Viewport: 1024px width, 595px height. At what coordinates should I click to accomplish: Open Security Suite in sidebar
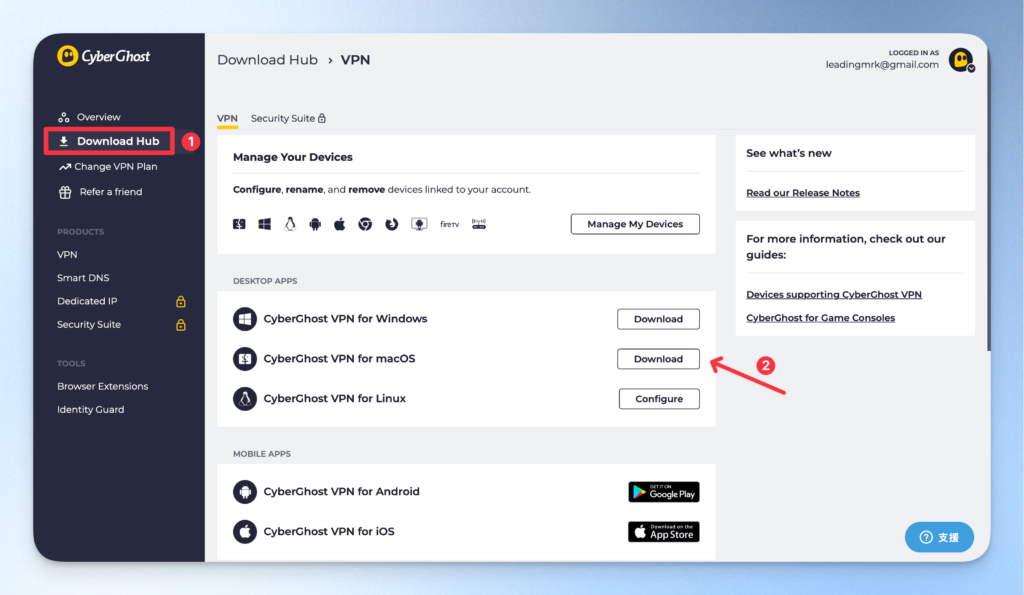[89, 325]
